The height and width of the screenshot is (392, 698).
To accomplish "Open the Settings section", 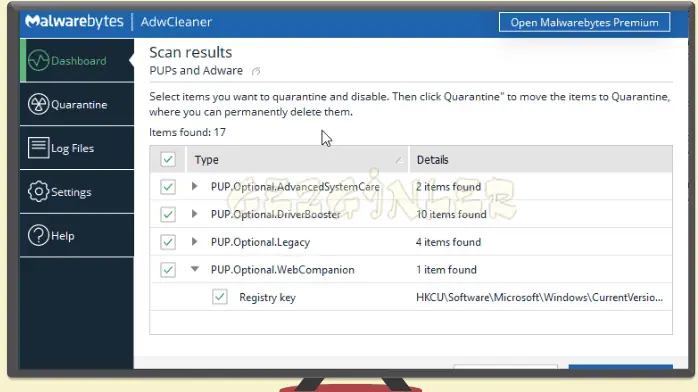I will click(x=77, y=192).
